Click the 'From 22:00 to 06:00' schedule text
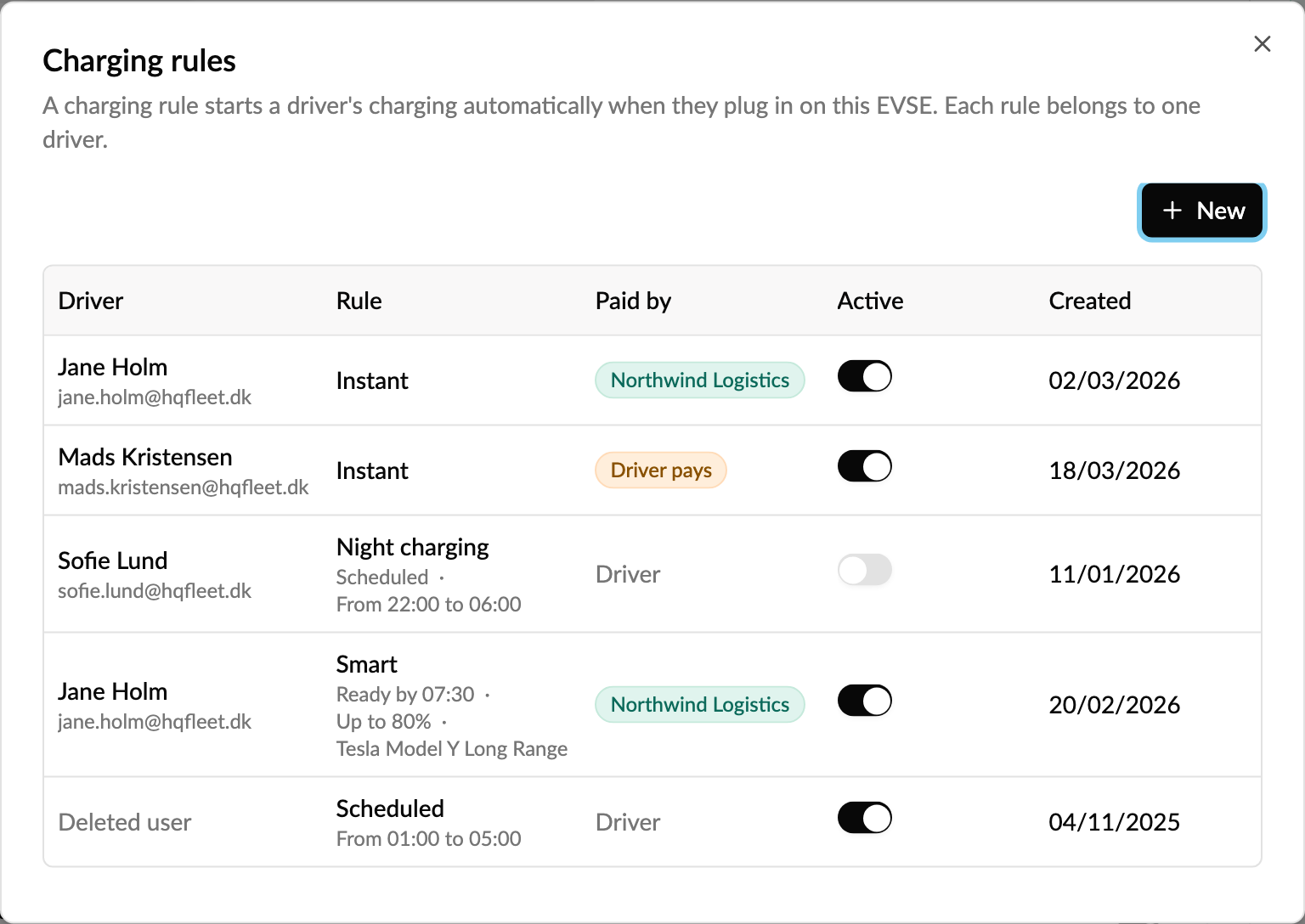 click(429, 605)
